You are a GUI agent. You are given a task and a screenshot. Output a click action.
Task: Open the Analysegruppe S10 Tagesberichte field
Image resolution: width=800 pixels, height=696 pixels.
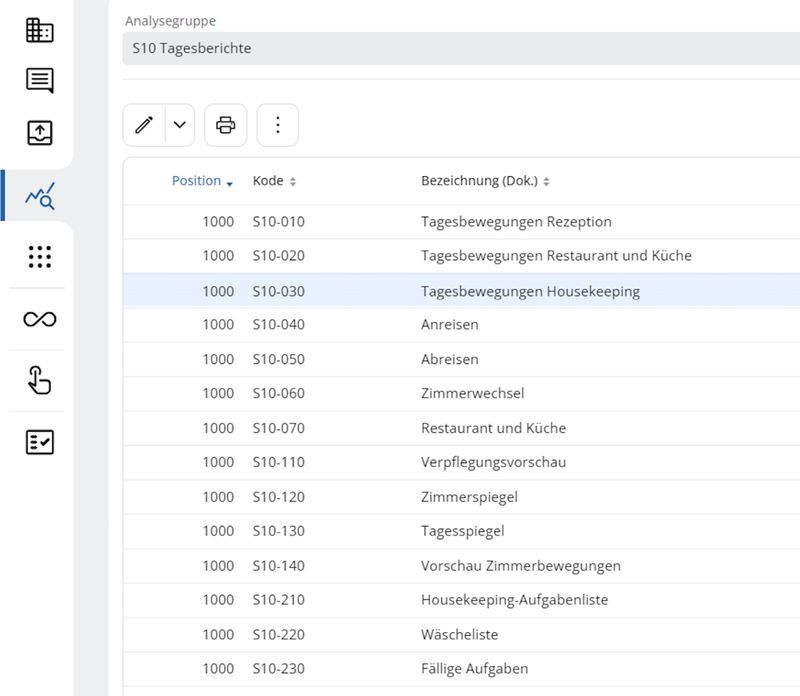(x=460, y=48)
